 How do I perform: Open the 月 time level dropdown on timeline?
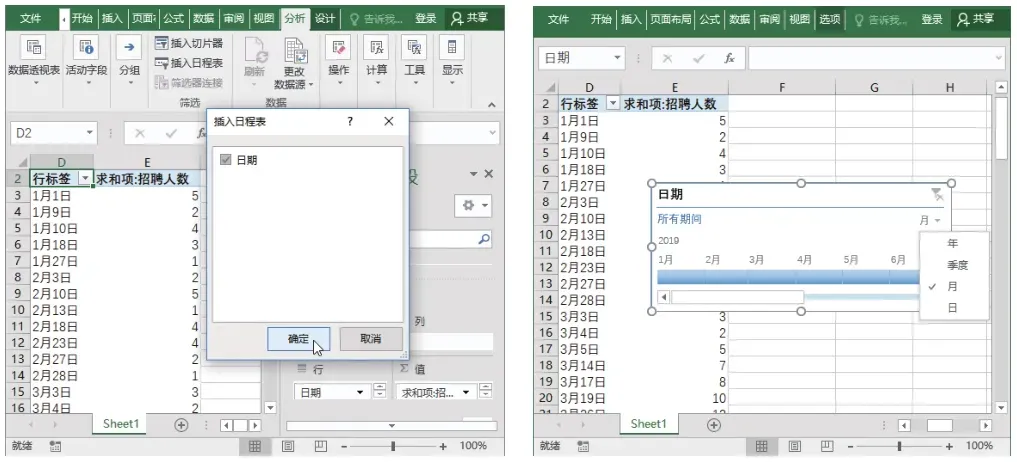930,221
